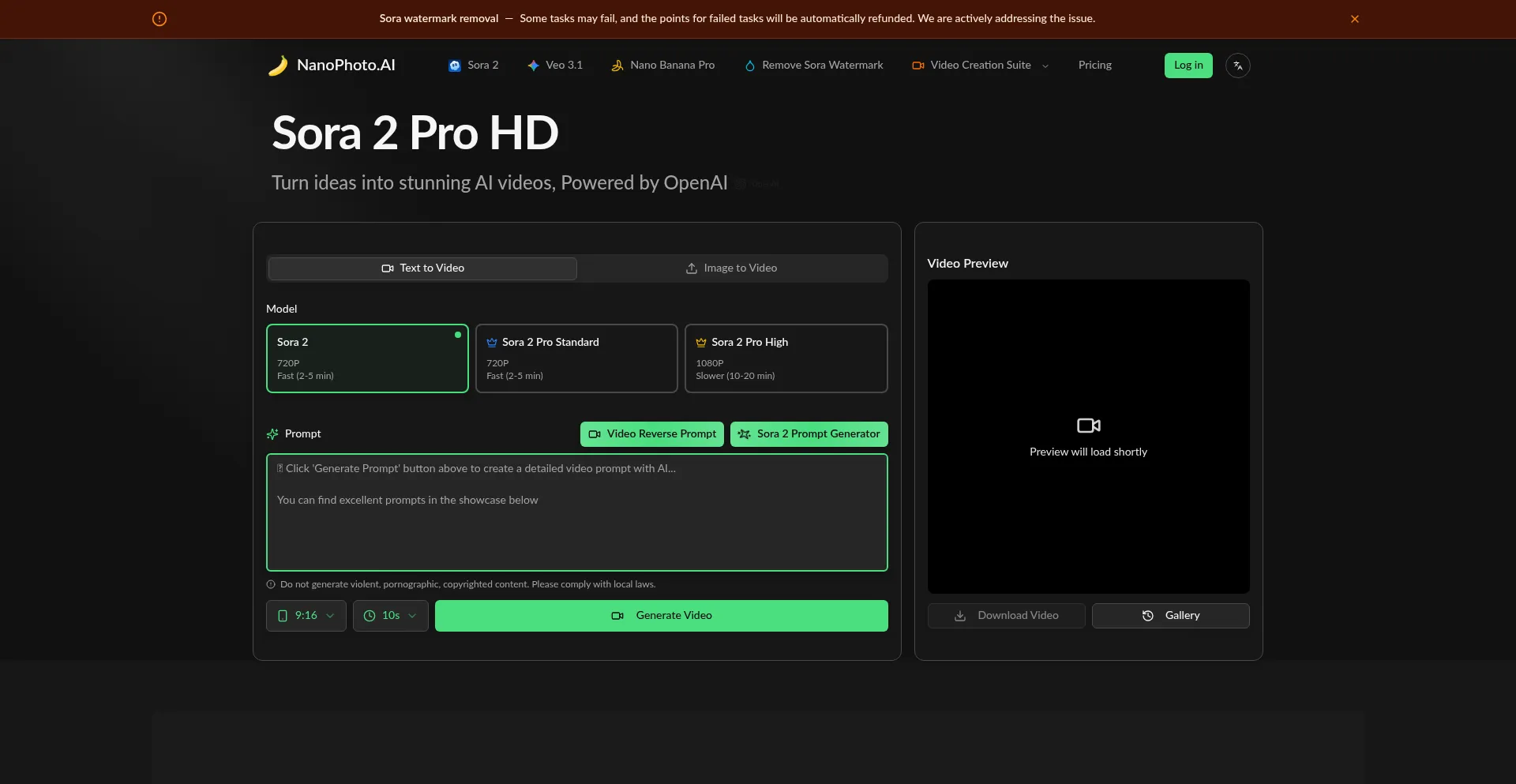The image size is (1516, 784).
Task: Expand the Video Creation Suite dropdown
Action: coord(980,66)
